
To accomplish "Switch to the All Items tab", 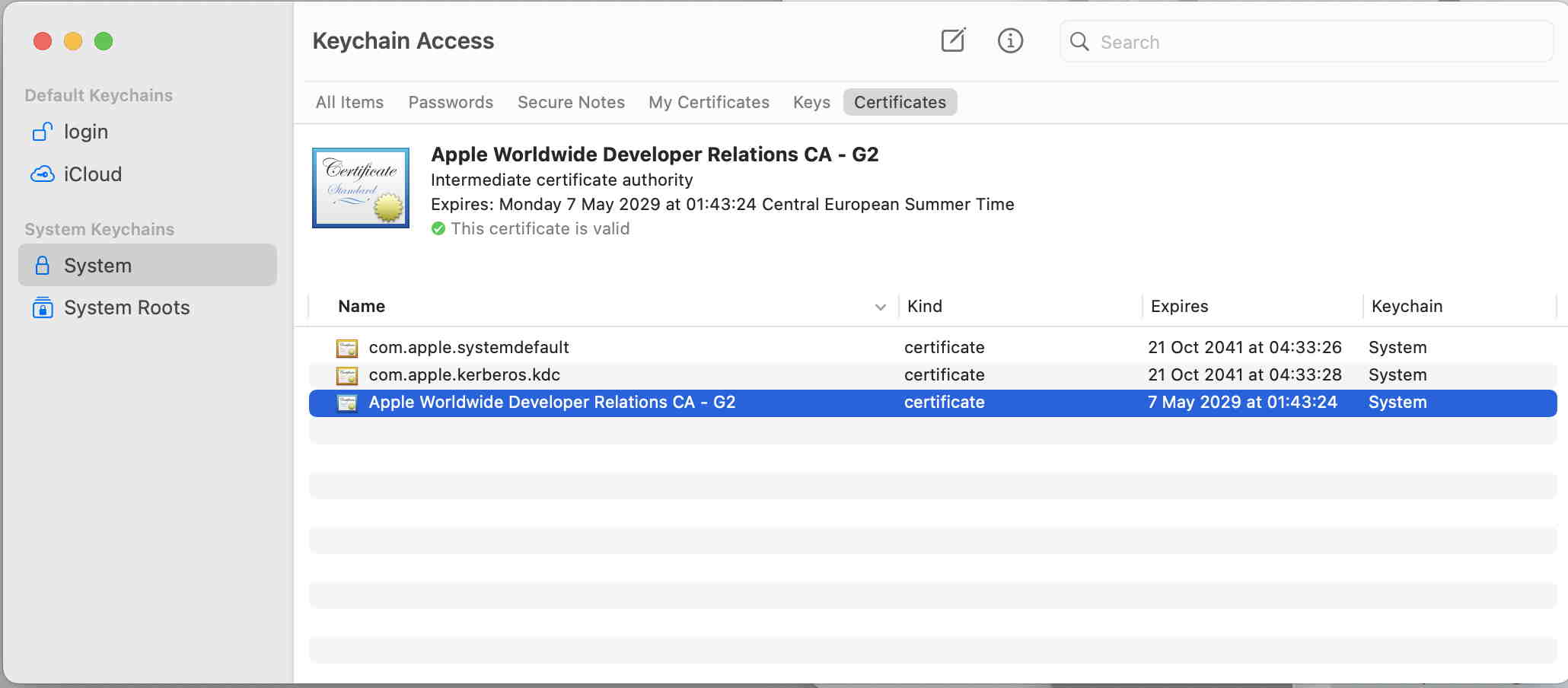I will point(349,102).
